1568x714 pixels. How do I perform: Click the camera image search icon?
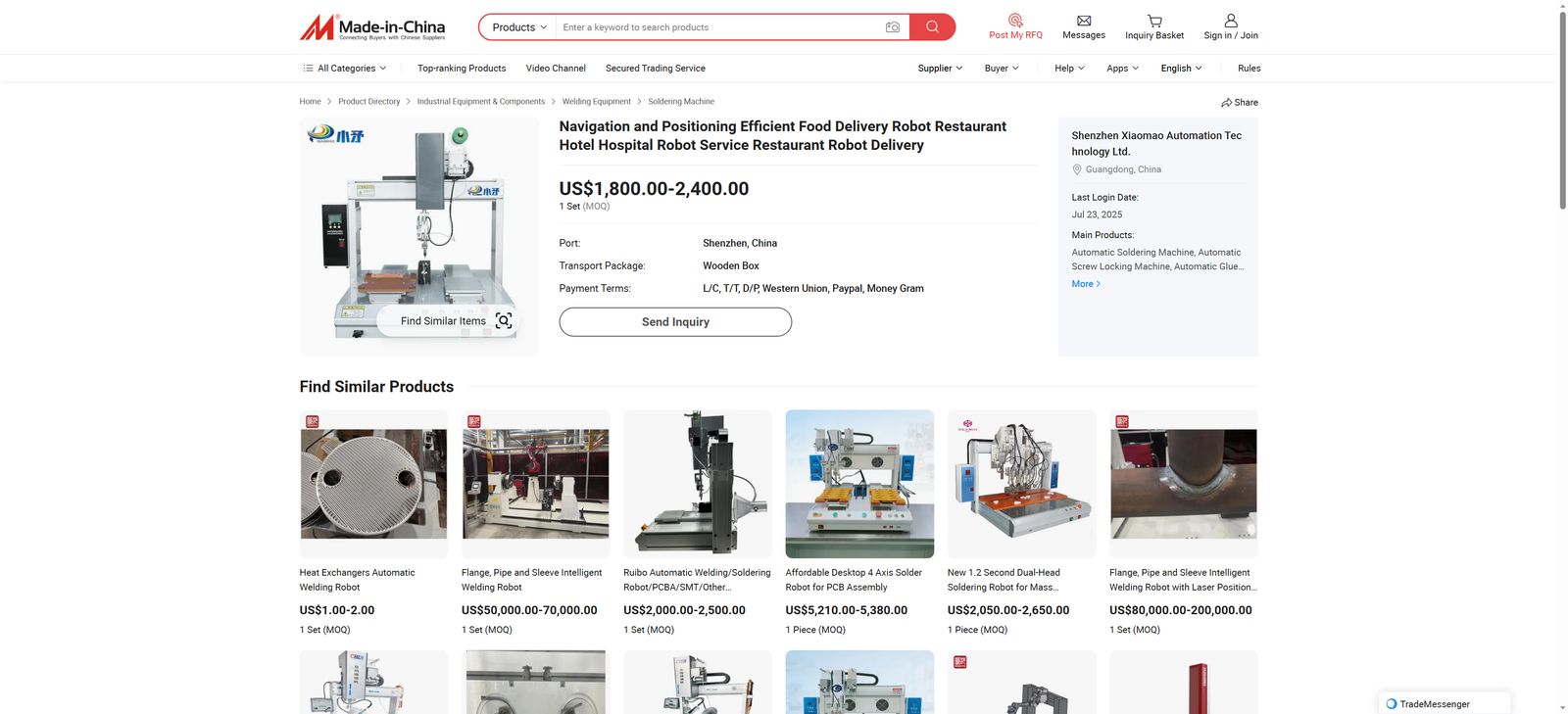tap(892, 27)
